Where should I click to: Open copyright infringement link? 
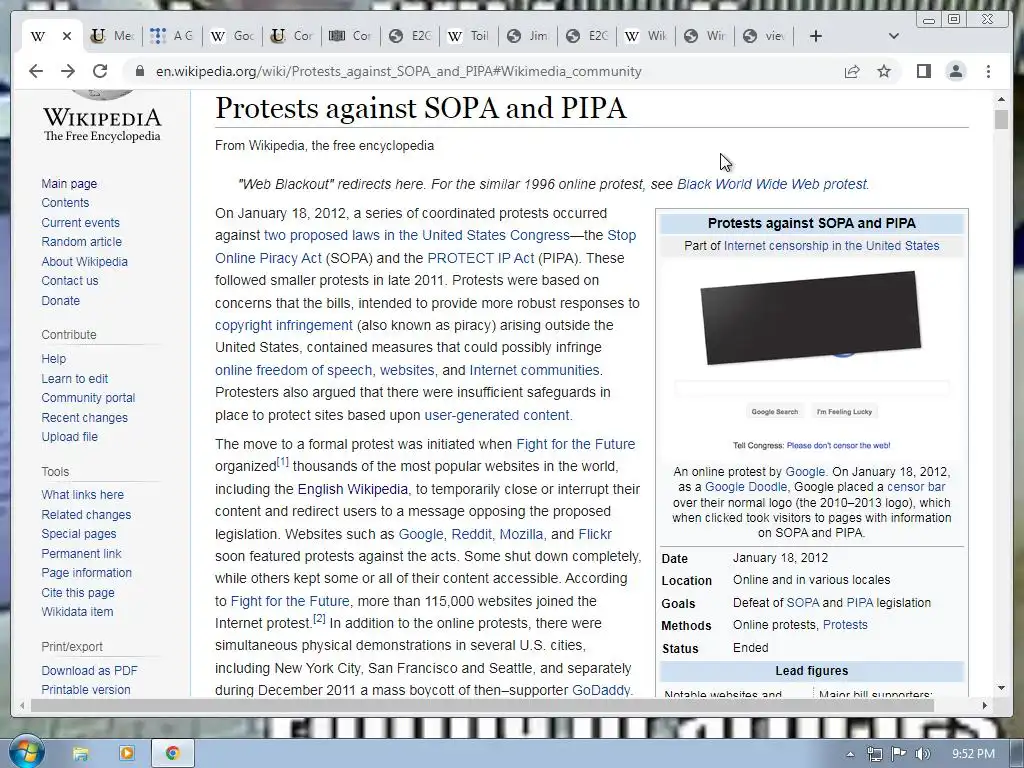(283, 325)
